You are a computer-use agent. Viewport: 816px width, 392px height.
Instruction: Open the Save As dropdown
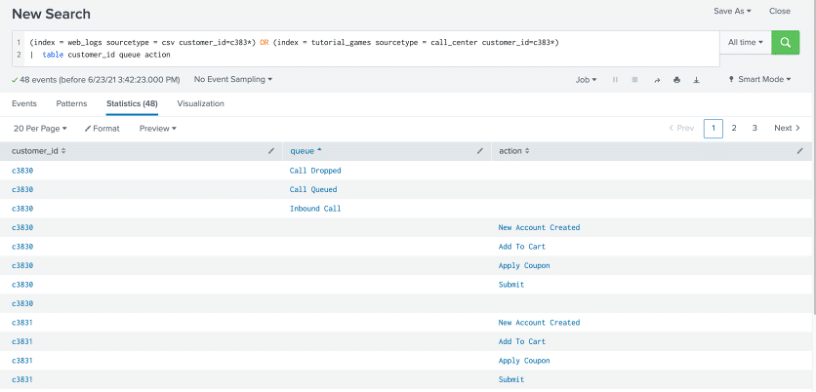732,11
